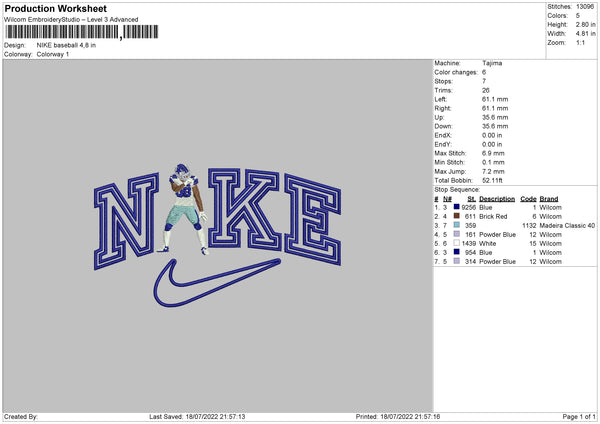Select the Width value 4.81 in
Screen dimensions: 600x424
[x=585, y=34]
